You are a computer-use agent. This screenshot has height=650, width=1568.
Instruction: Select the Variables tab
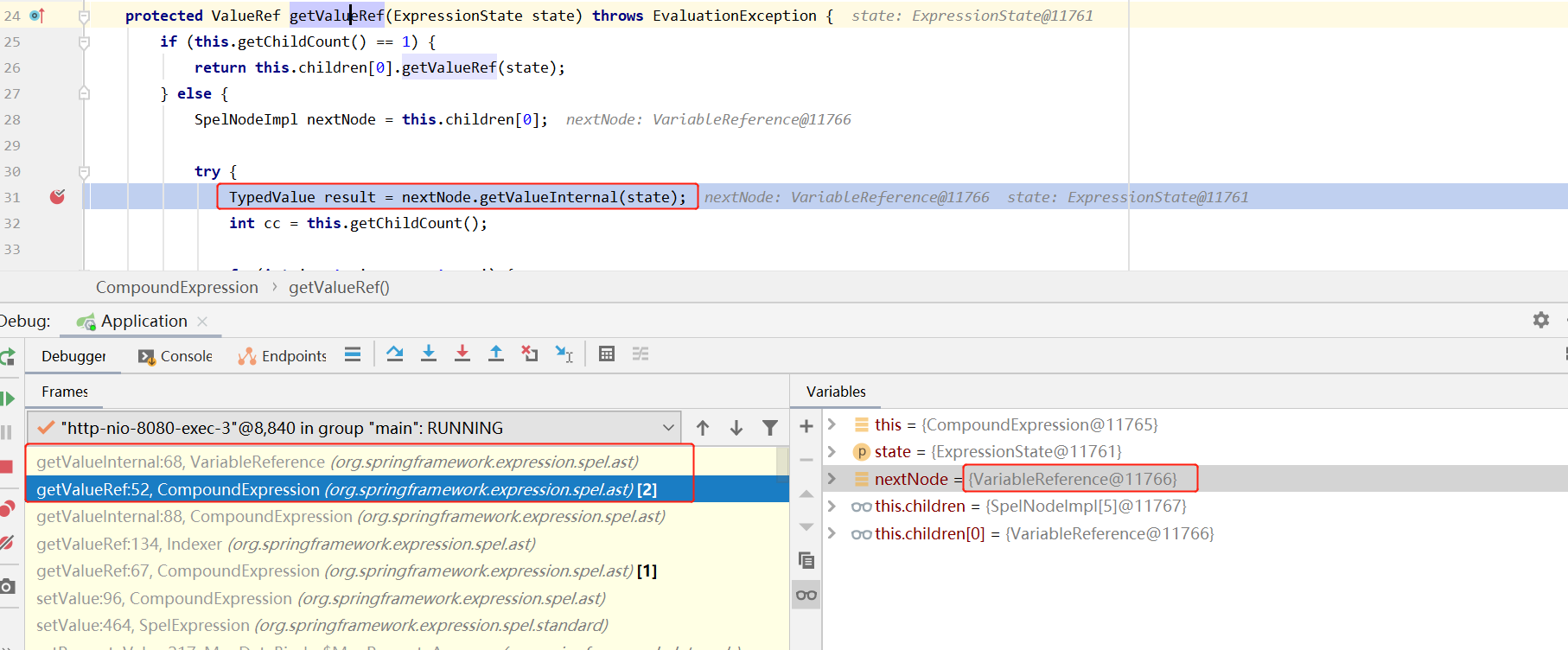pos(836,392)
